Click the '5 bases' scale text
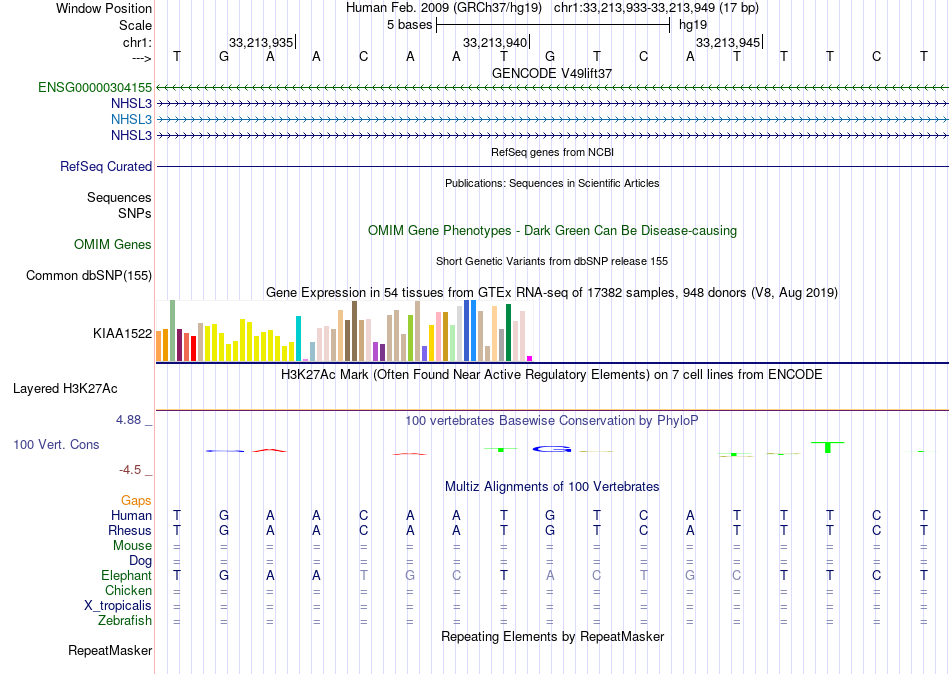The width and height of the screenshot is (950, 674). point(410,25)
